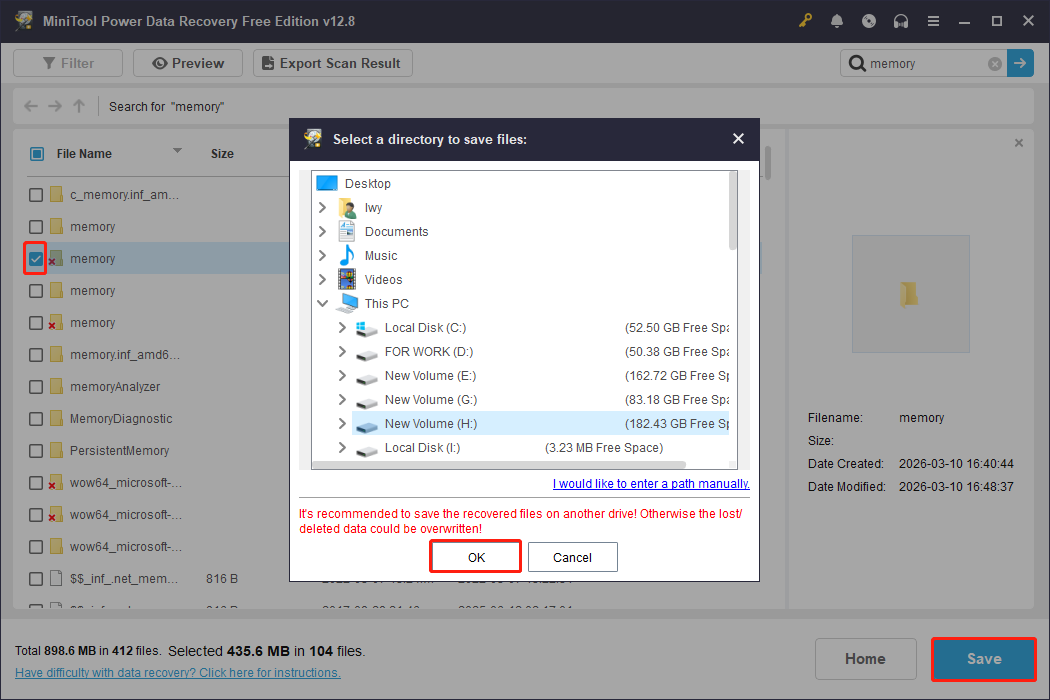The image size is (1050, 700).
Task: Click the key icon to register license
Action: tap(805, 20)
